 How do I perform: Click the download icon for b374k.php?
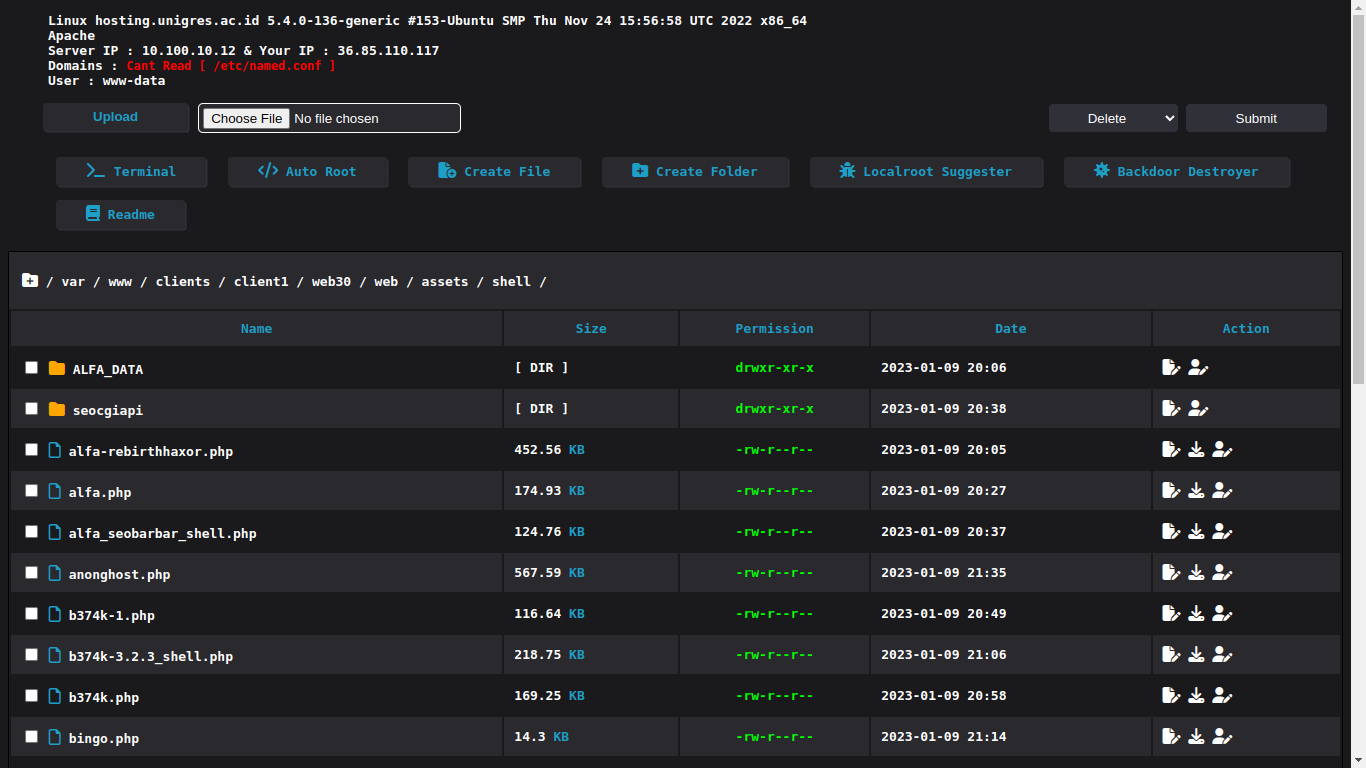[1196, 696]
